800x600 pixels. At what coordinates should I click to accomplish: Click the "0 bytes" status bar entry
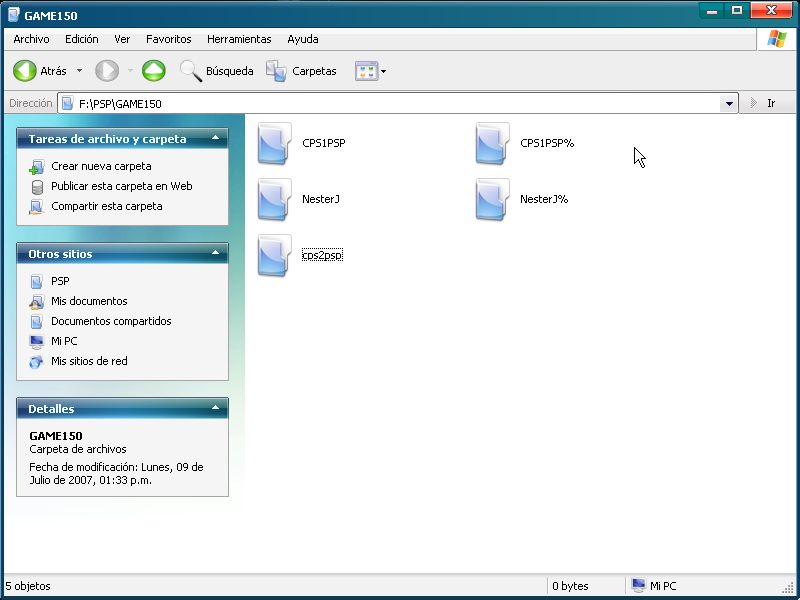click(x=570, y=586)
